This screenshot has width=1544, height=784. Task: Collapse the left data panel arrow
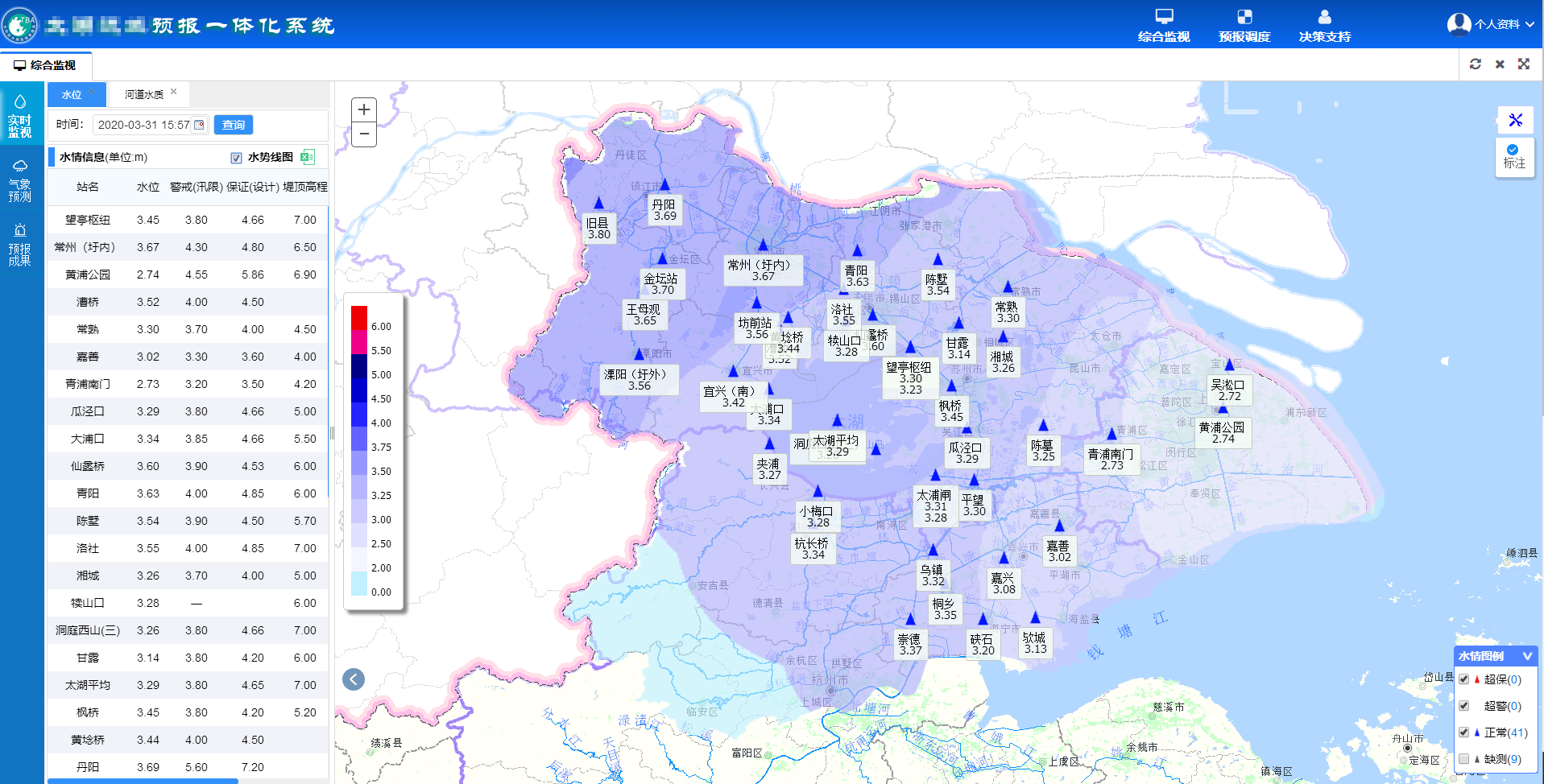[x=354, y=679]
